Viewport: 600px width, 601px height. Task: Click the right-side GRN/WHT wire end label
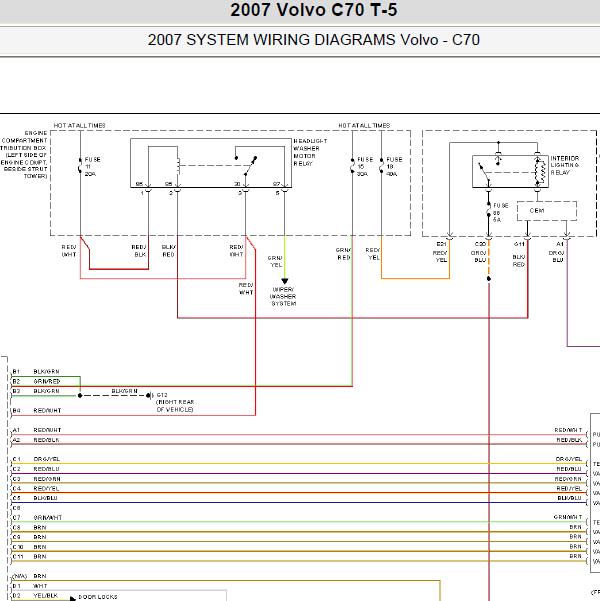pyautogui.click(x=568, y=517)
